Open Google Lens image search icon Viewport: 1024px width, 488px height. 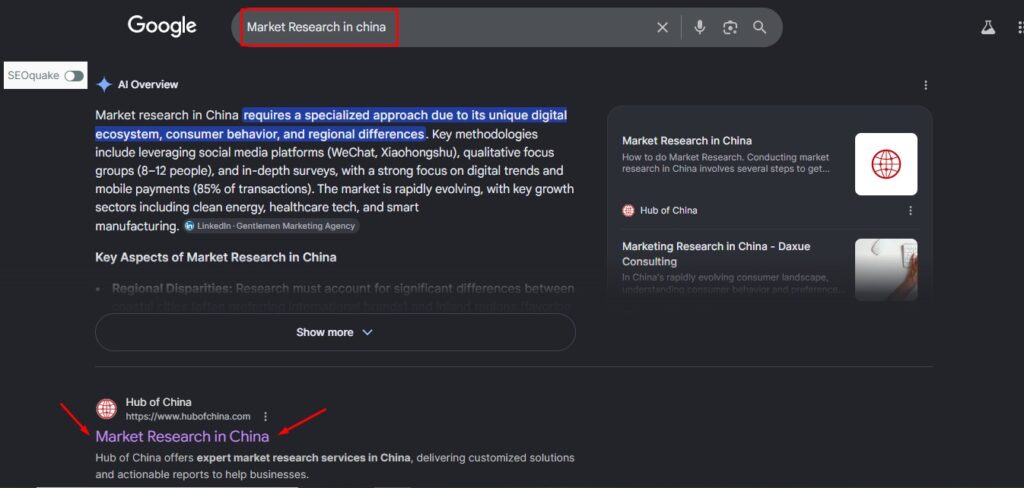tap(730, 27)
